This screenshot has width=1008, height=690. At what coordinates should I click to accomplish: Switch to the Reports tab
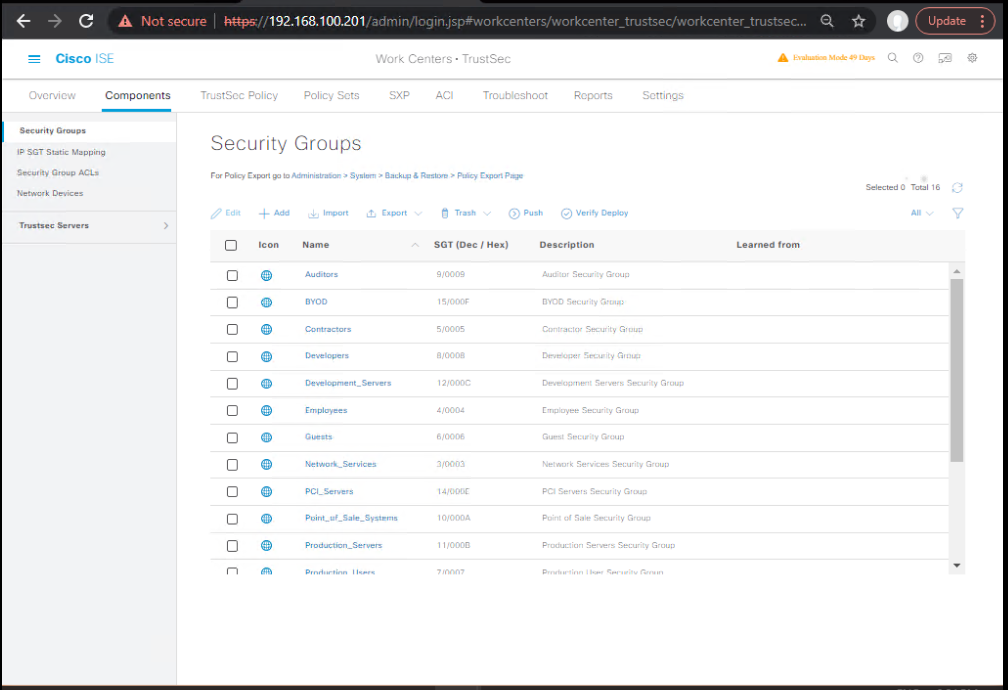point(593,95)
